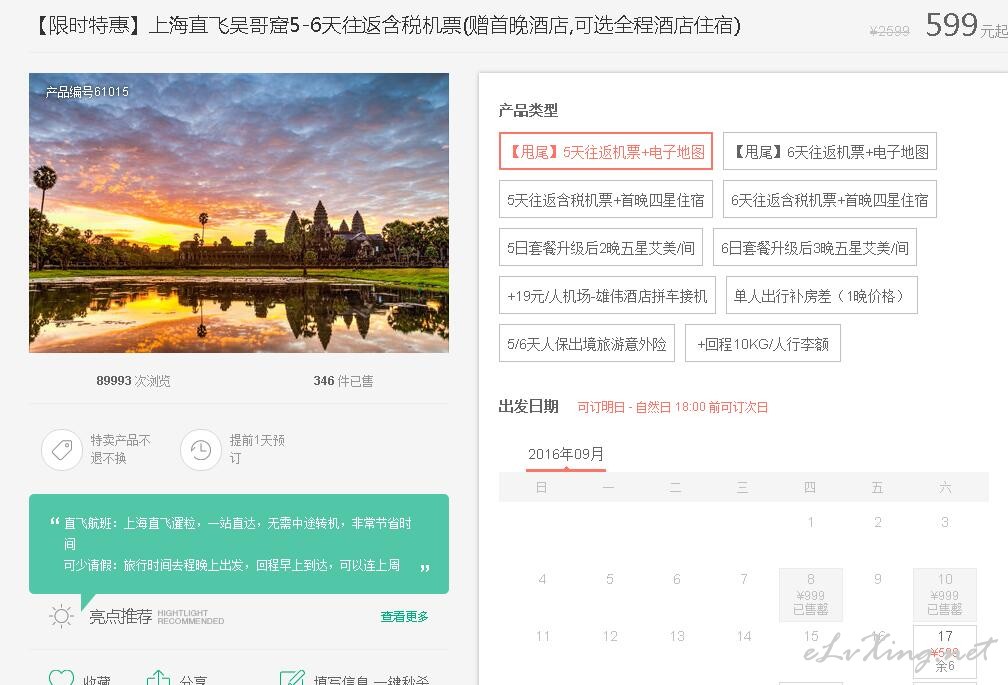
Task: Click the 出发日期 section heading
Action: 528,407
